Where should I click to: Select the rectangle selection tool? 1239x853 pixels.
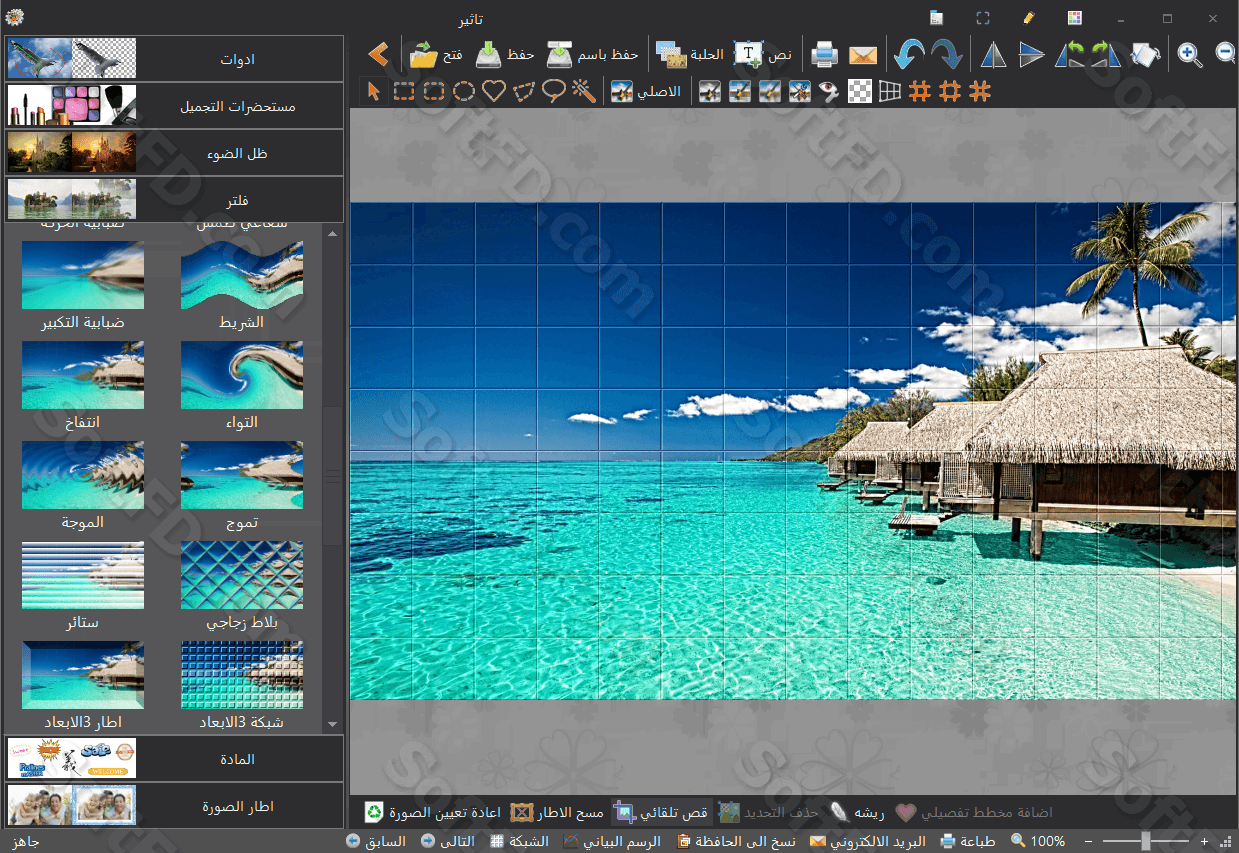coord(404,92)
